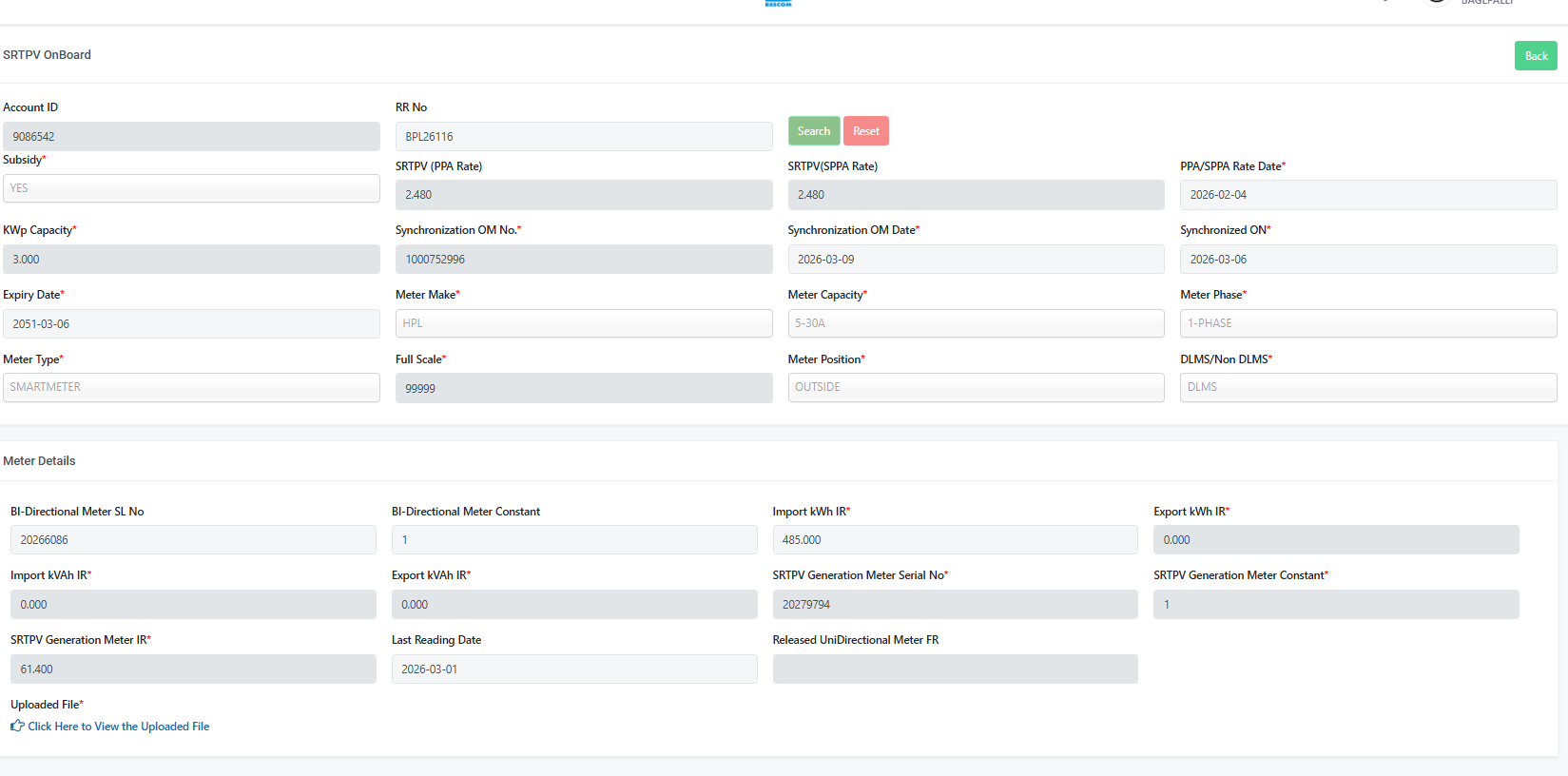Click the KWp Capacity field

pos(191,260)
